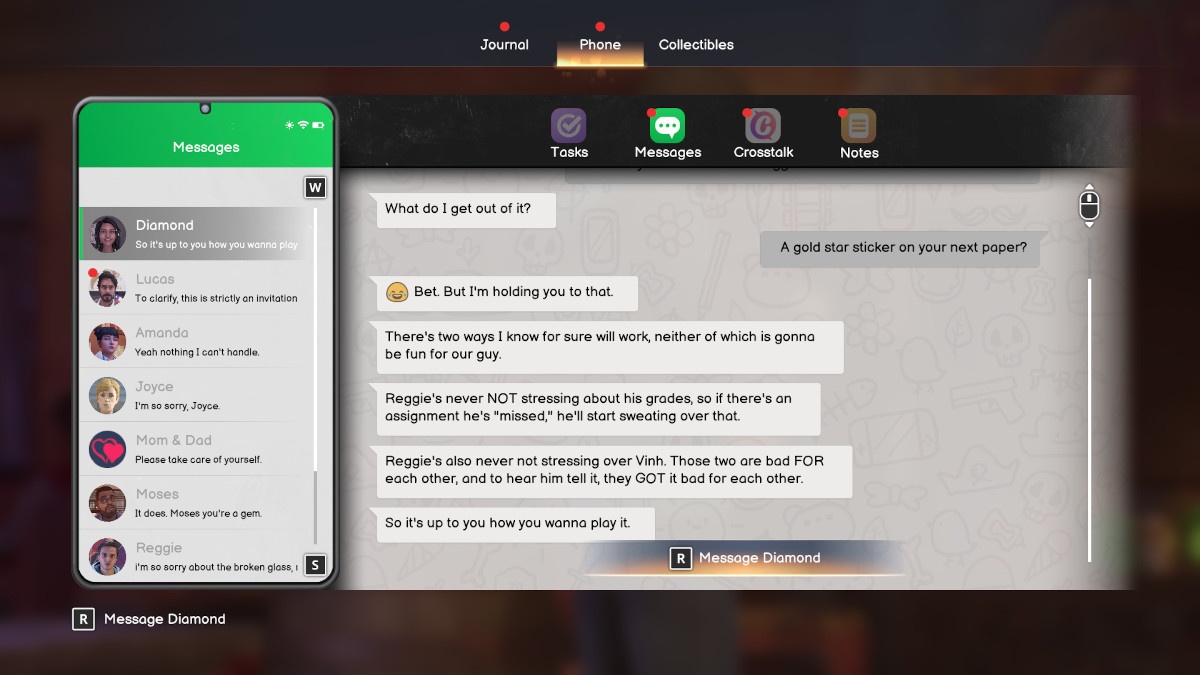Click the Mom & Dad heart avatar
Screen dimensions: 1200x675
pyautogui.click(x=107, y=449)
